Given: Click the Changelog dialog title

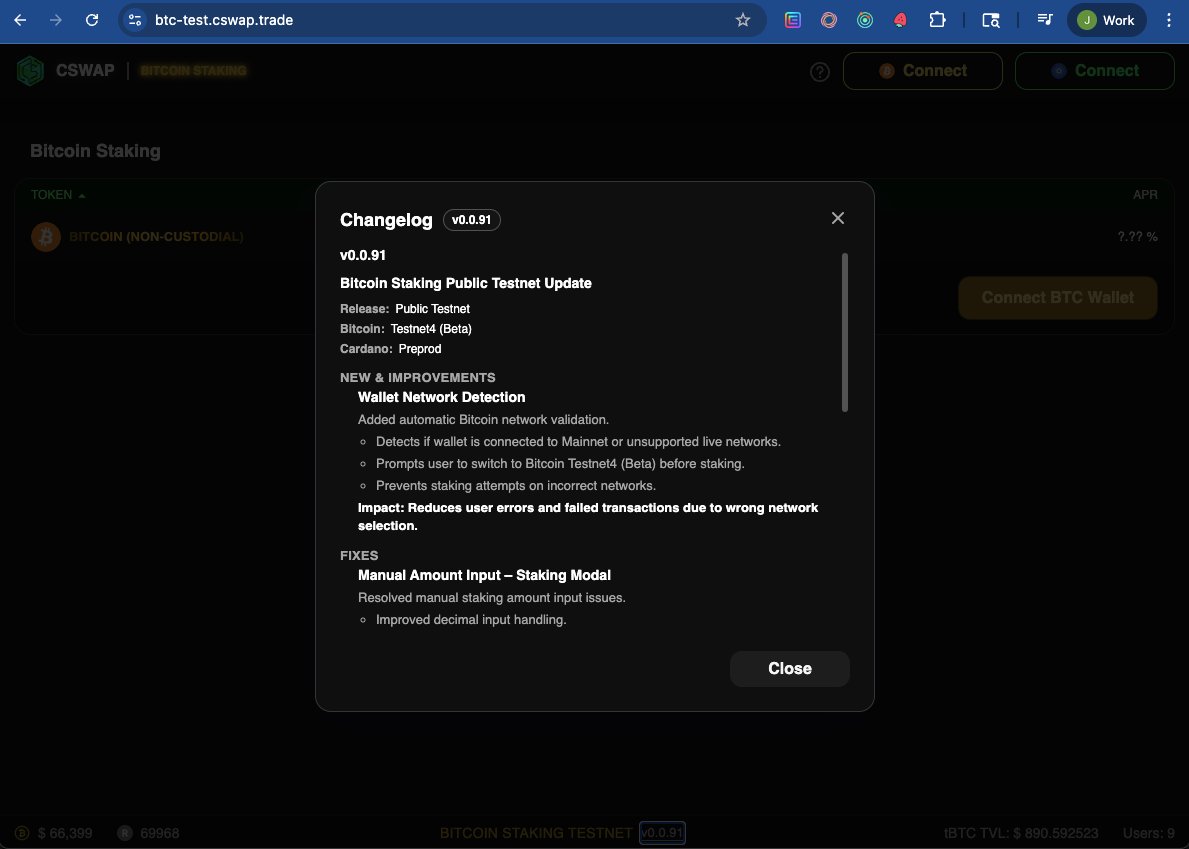Looking at the screenshot, I should point(386,220).
